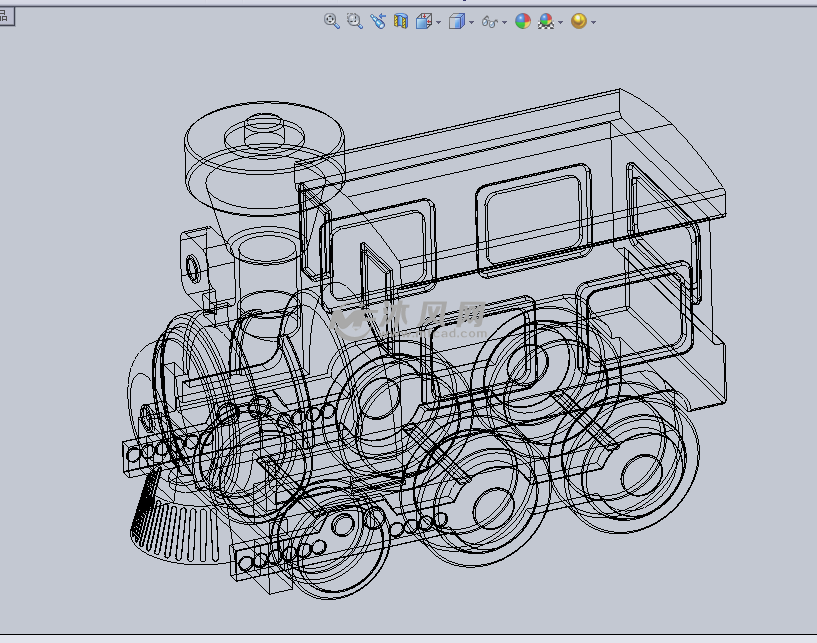817x643 pixels.
Task: Click the gold View Settings sphere icon
Action: [578, 21]
